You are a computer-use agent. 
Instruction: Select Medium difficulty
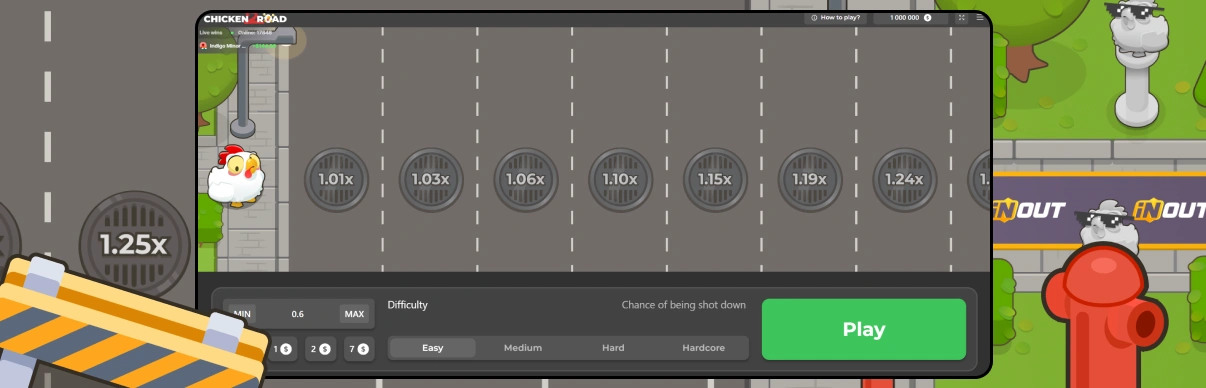coord(522,348)
